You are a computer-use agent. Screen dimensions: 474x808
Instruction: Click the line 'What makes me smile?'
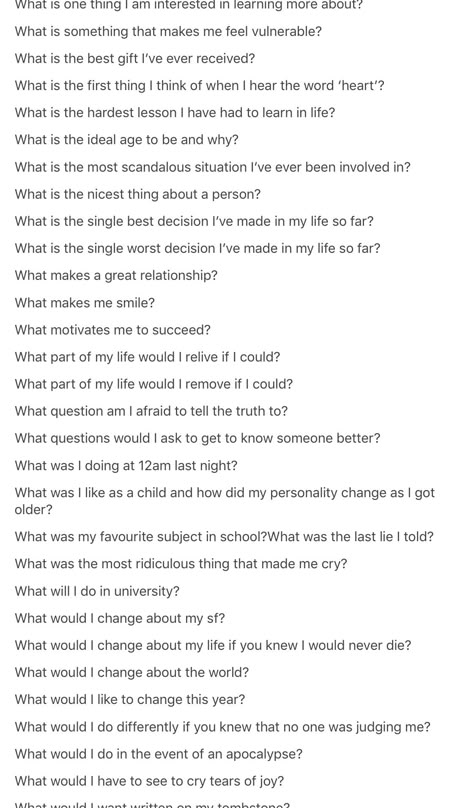point(84,302)
